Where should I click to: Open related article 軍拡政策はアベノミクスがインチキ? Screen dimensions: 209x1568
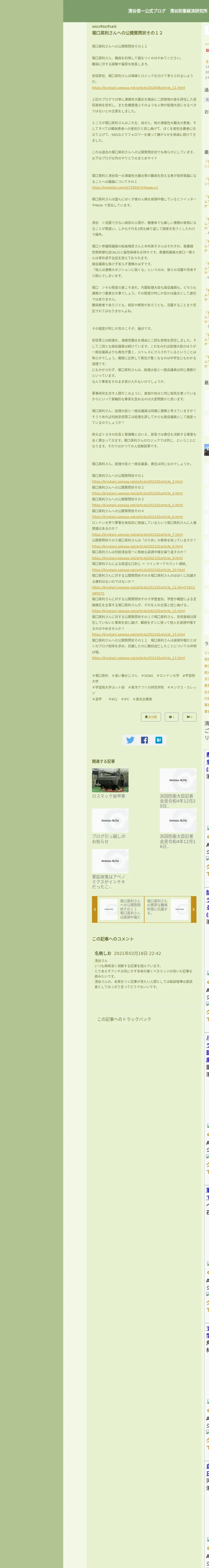pyautogui.click(x=109, y=881)
